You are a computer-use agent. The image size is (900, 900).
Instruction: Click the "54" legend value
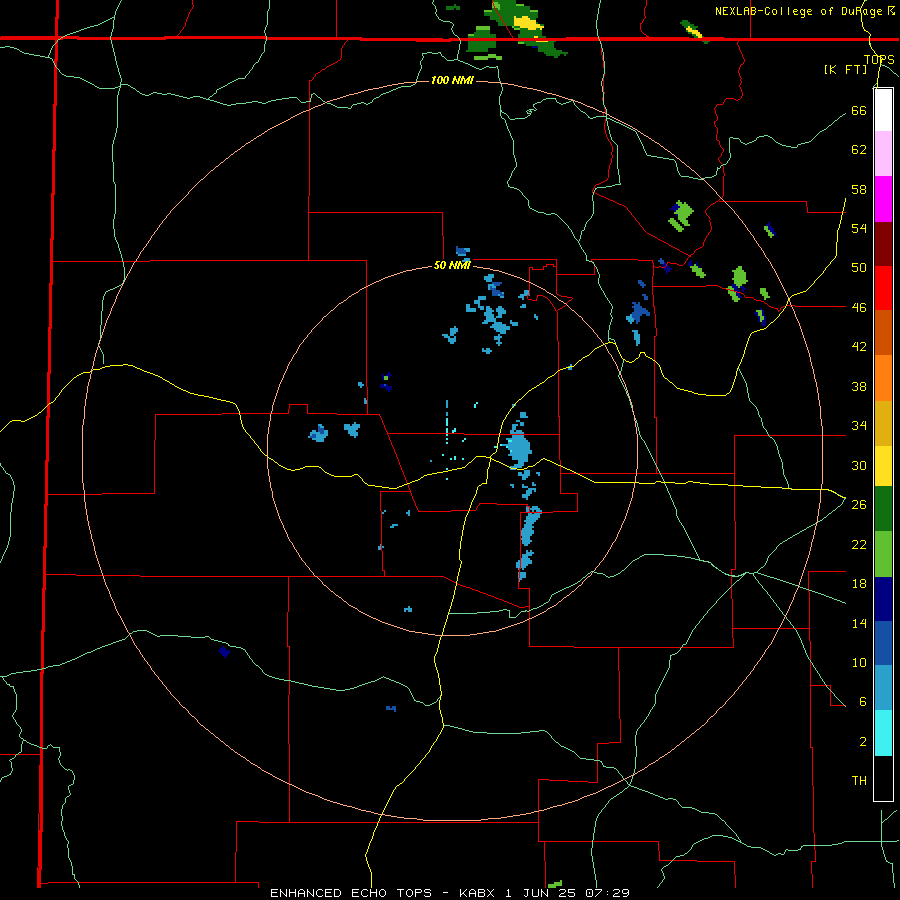[x=859, y=228]
